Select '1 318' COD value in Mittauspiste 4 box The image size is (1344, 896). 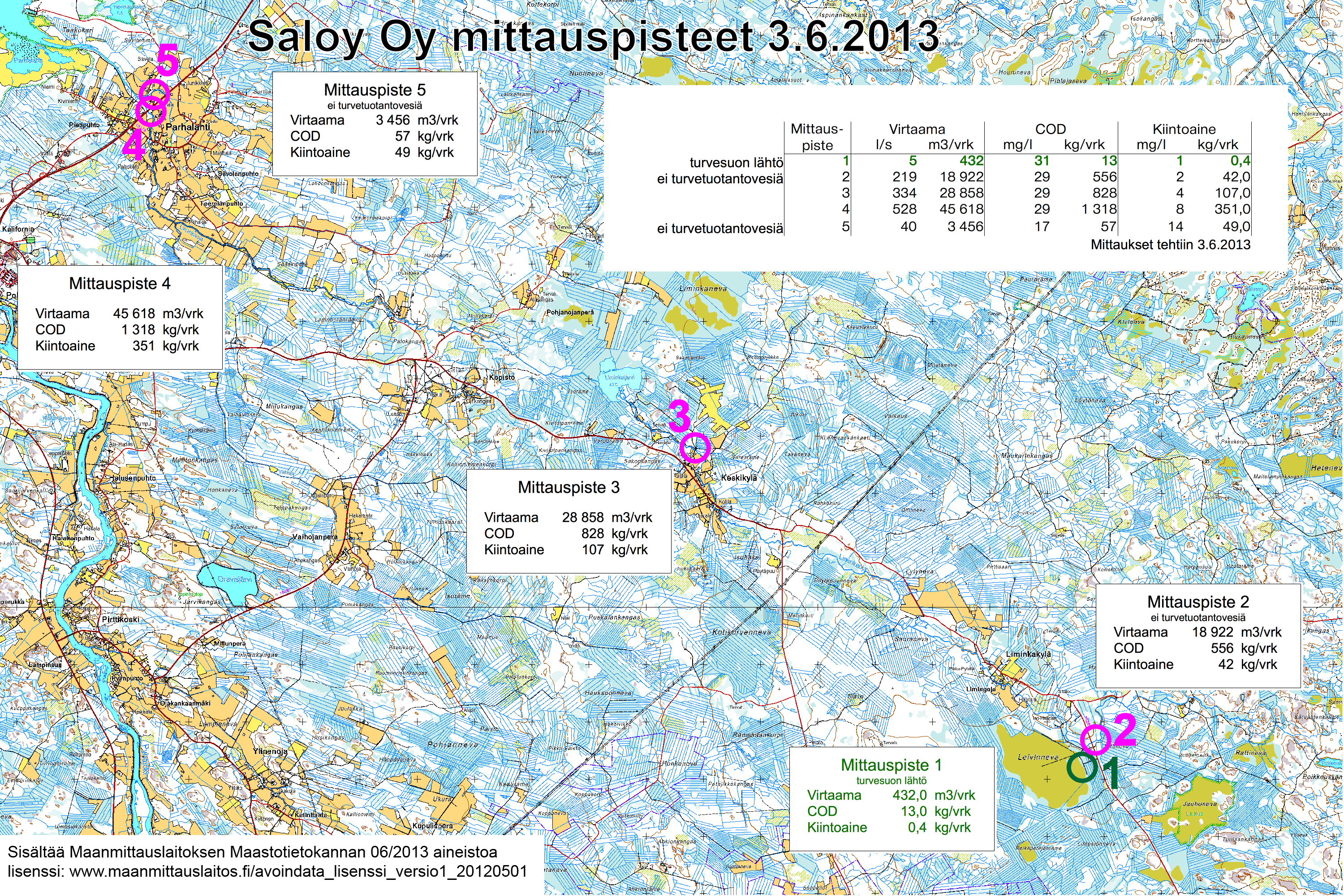coord(138,329)
